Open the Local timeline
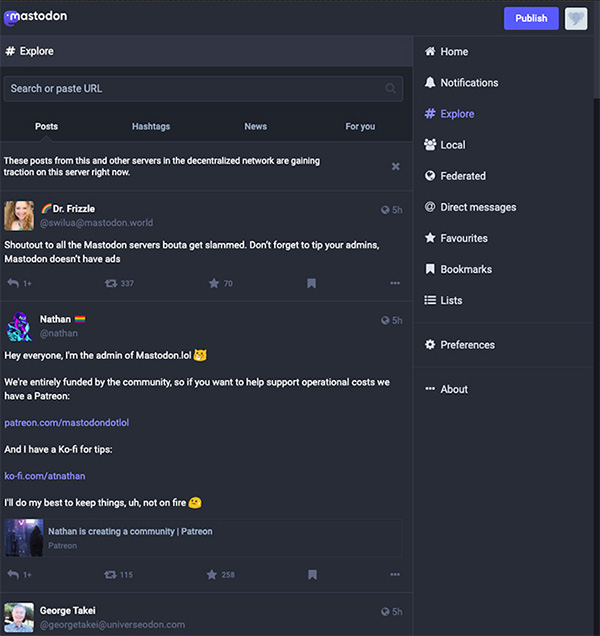The width and height of the screenshot is (600, 636). click(x=445, y=145)
